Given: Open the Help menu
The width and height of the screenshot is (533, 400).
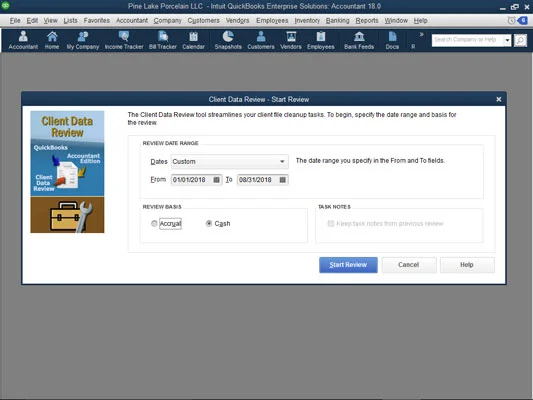Looking at the screenshot, I should click(420, 20).
